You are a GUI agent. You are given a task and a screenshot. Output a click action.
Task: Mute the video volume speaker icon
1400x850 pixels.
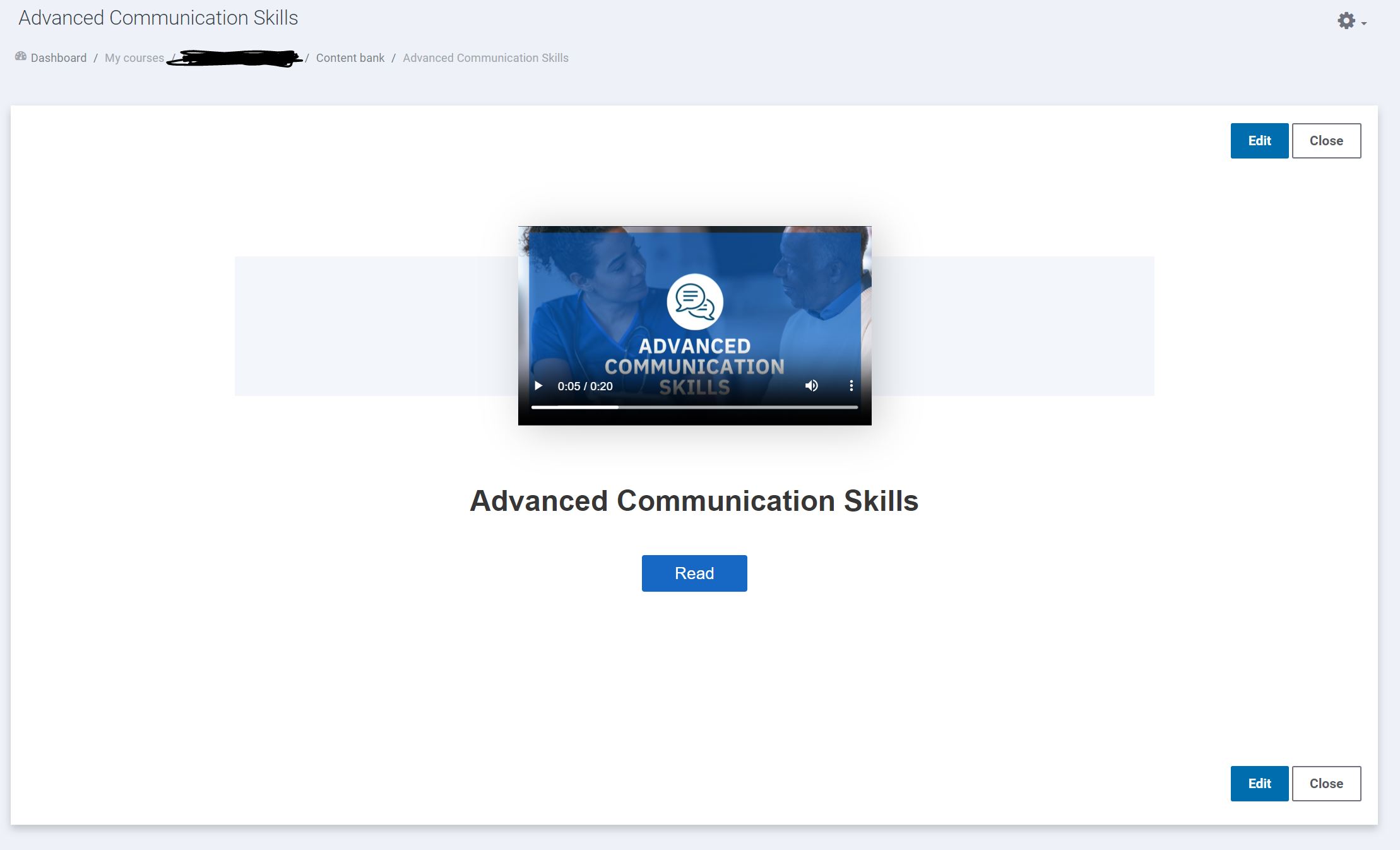[812, 386]
